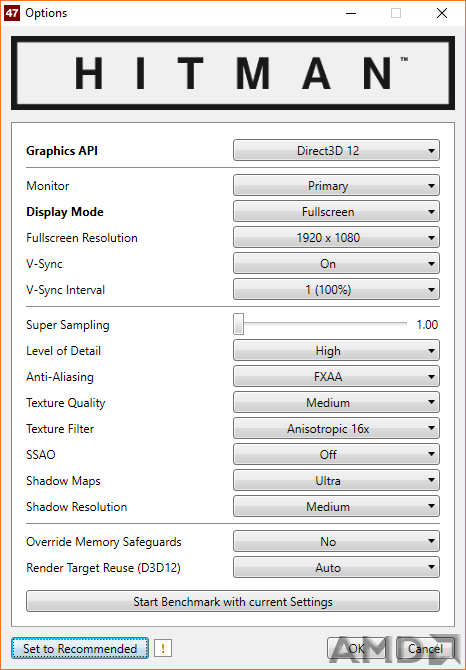
Task: Open the Anti-Aliasing FXAA dropdown
Action: [x=336, y=377]
